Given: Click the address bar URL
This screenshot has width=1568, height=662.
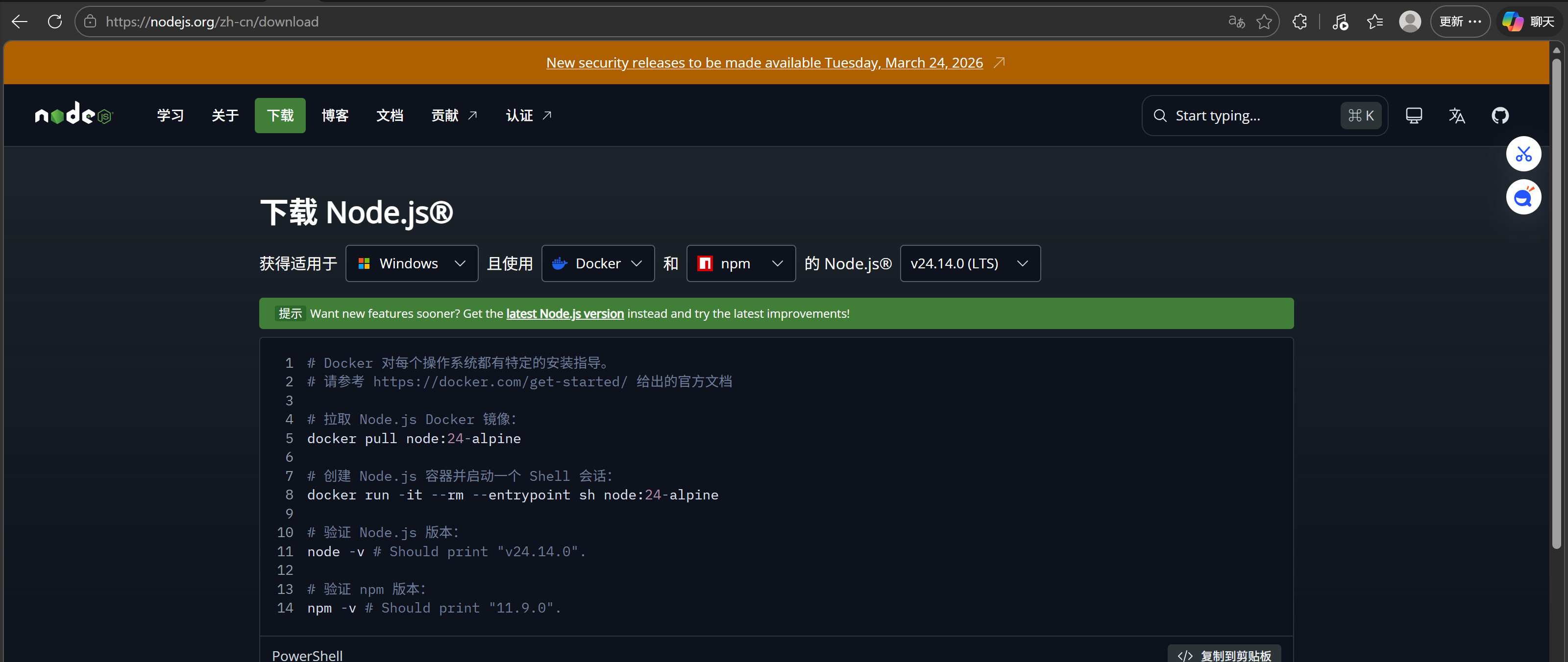Looking at the screenshot, I should point(212,22).
